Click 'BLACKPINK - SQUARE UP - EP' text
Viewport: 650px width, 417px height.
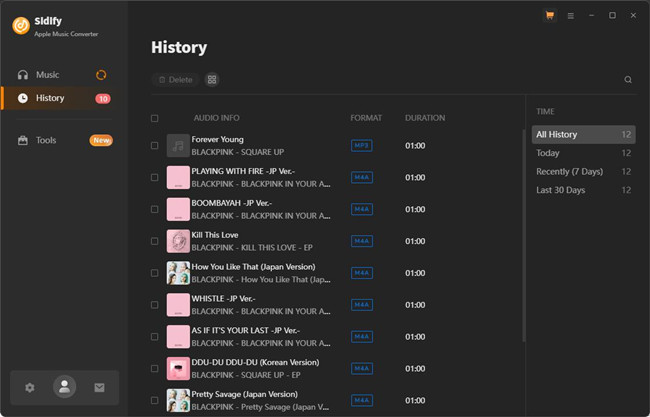pyautogui.click(x=246, y=375)
